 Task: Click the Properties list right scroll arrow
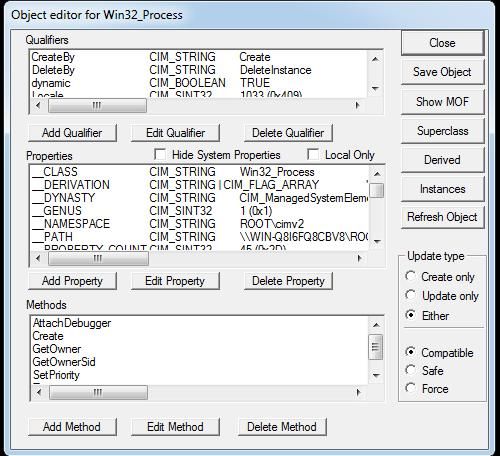(x=359, y=258)
